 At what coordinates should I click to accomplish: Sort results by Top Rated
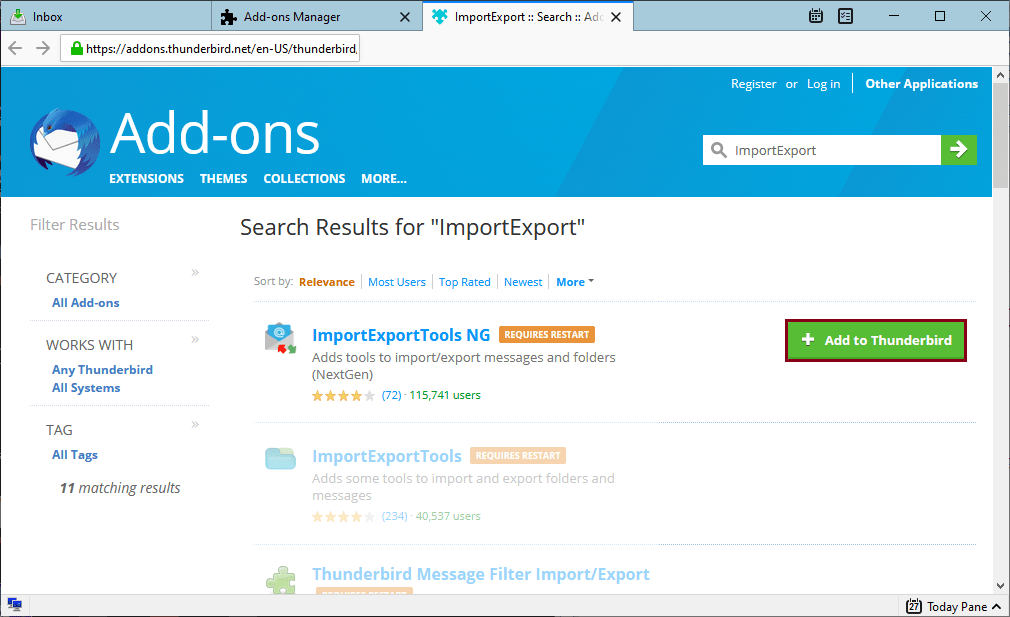[464, 282]
